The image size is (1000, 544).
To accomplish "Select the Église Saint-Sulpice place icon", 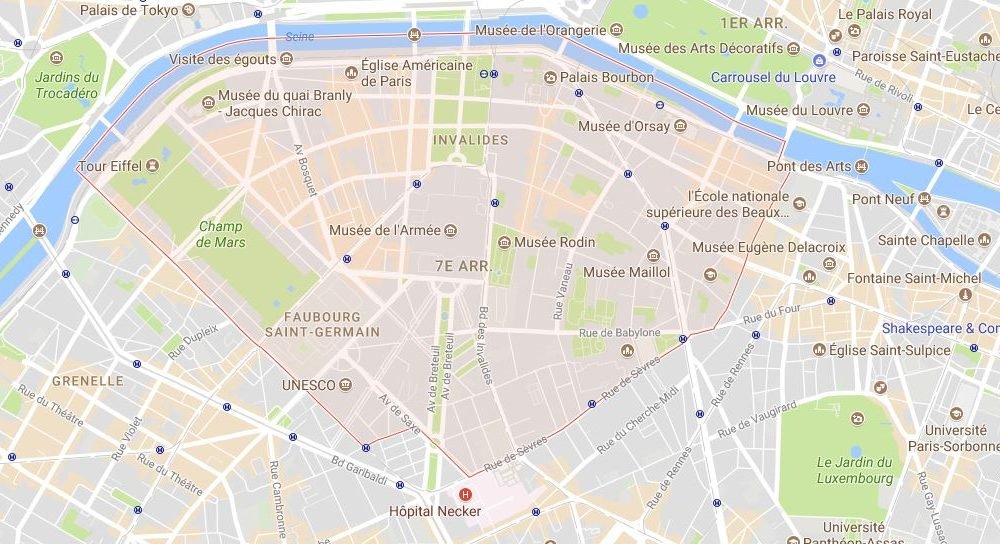I will [820, 349].
